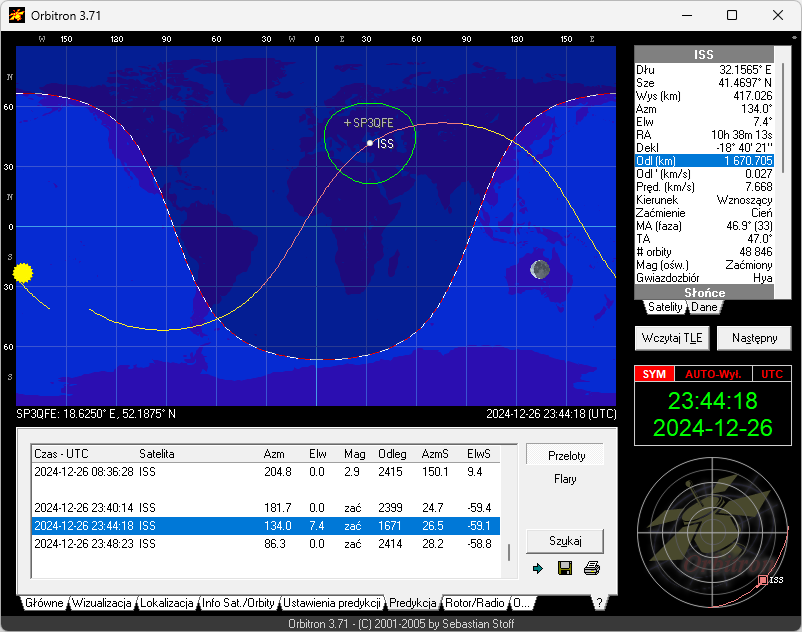Expand the Słońce data section header
The image size is (802, 632).
tap(704, 292)
